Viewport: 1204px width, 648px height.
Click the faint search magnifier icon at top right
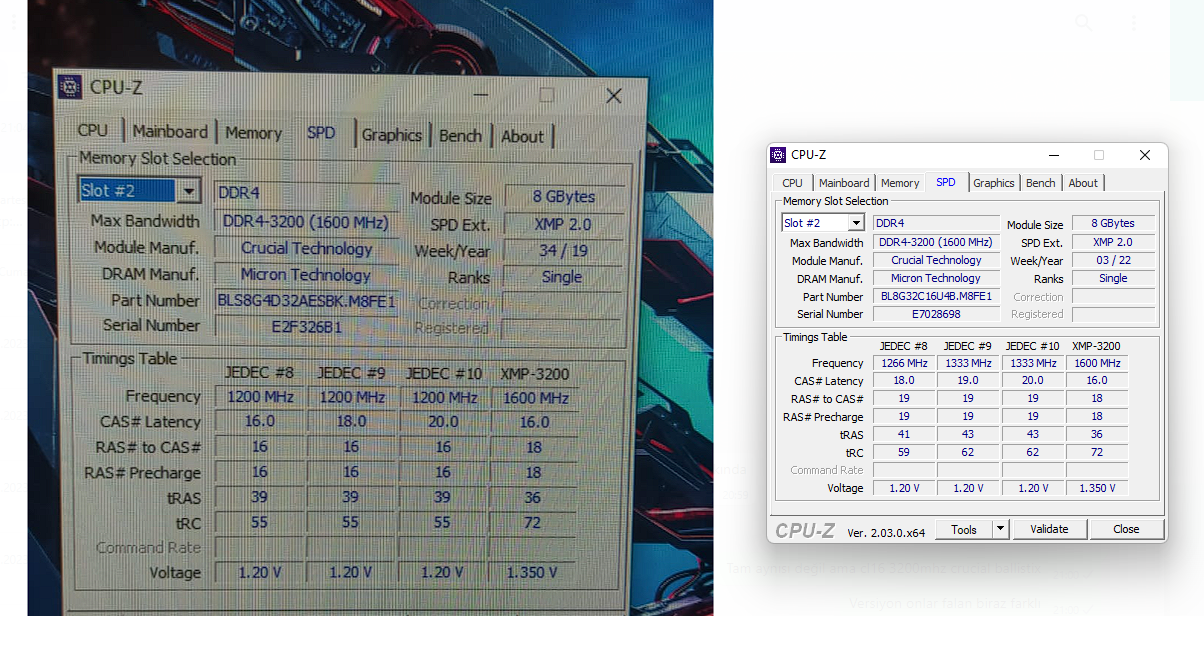(1084, 22)
